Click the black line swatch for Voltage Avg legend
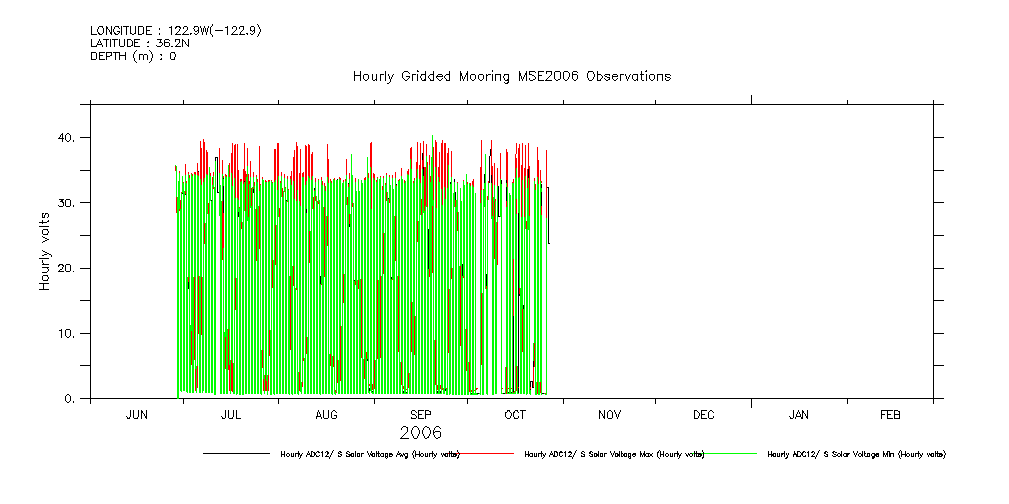Image resolution: width=1009 pixels, height=504 pixels. tap(236, 454)
